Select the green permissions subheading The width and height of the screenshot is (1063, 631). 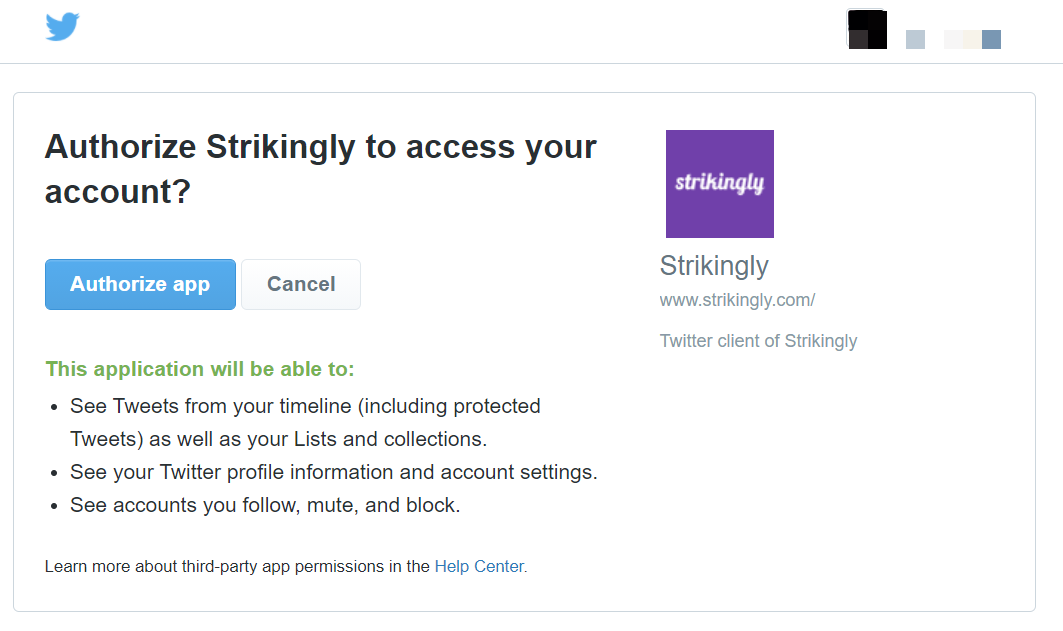pyautogui.click(x=200, y=369)
